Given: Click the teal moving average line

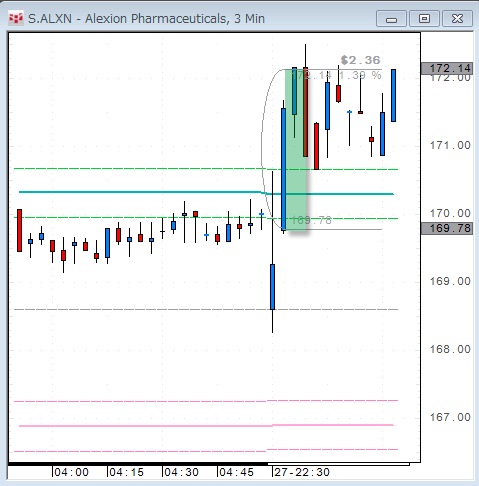Looking at the screenshot, I should coord(206,192).
